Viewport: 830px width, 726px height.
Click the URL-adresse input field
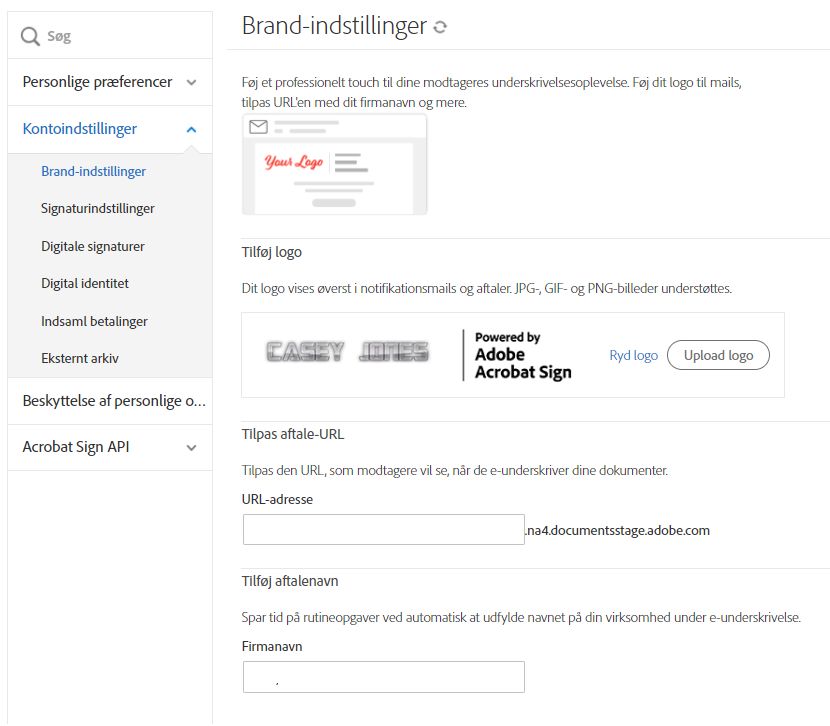point(383,530)
